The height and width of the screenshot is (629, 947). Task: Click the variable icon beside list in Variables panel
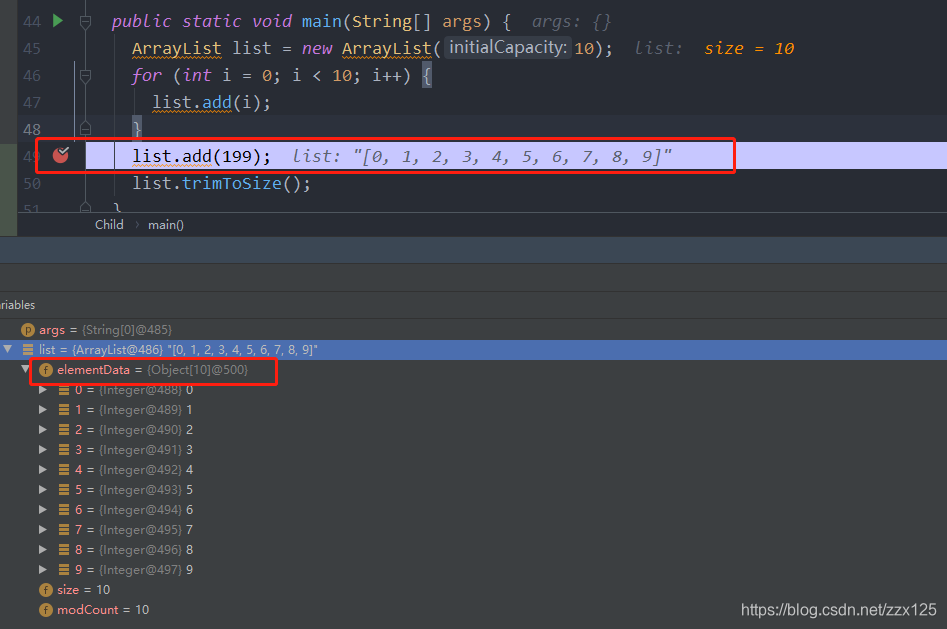click(x=27, y=349)
